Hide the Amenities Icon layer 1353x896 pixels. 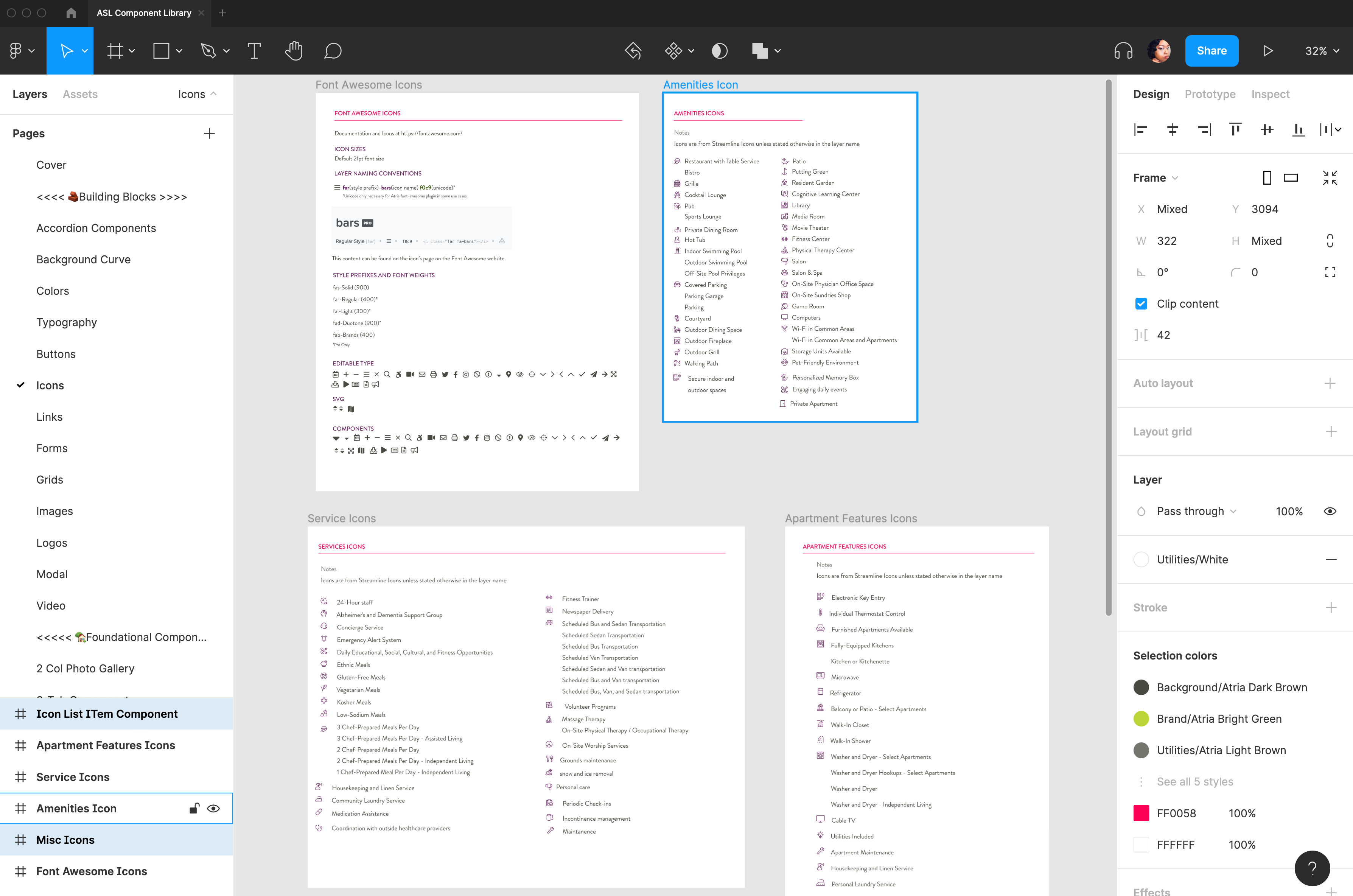pos(213,808)
